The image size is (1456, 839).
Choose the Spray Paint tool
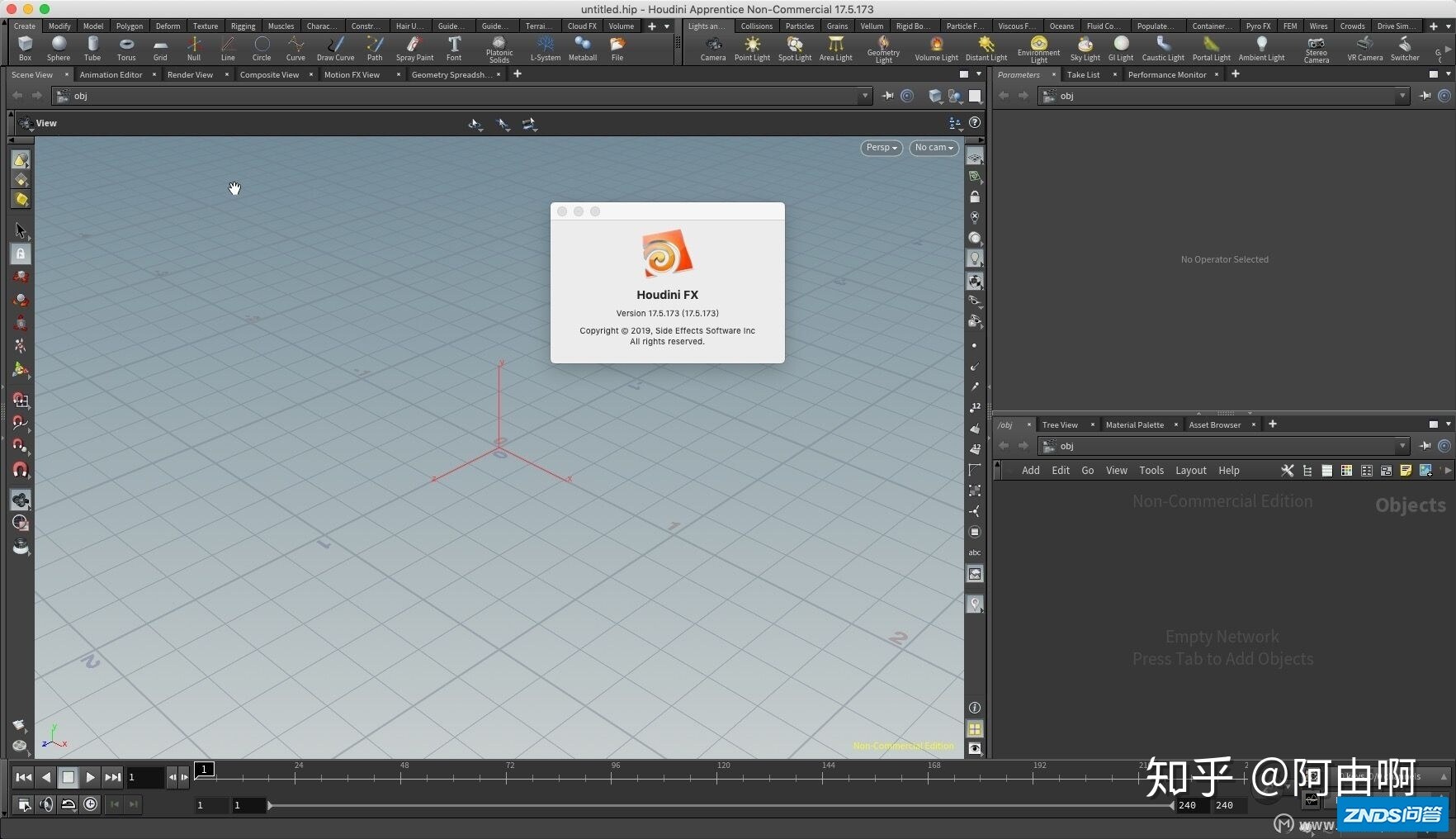414,48
